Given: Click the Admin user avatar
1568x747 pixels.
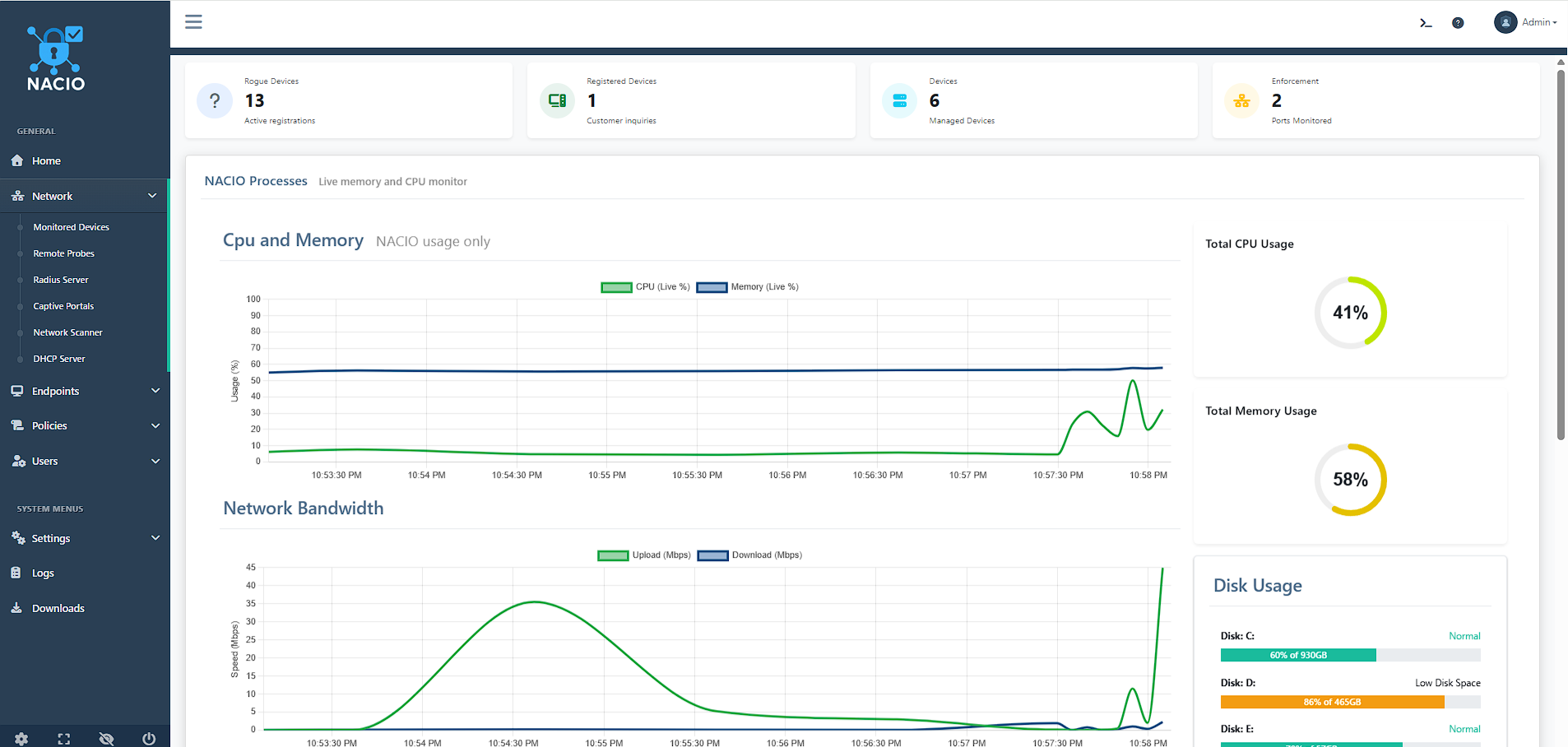Looking at the screenshot, I should pyautogui.click(x=1505, y=22).
